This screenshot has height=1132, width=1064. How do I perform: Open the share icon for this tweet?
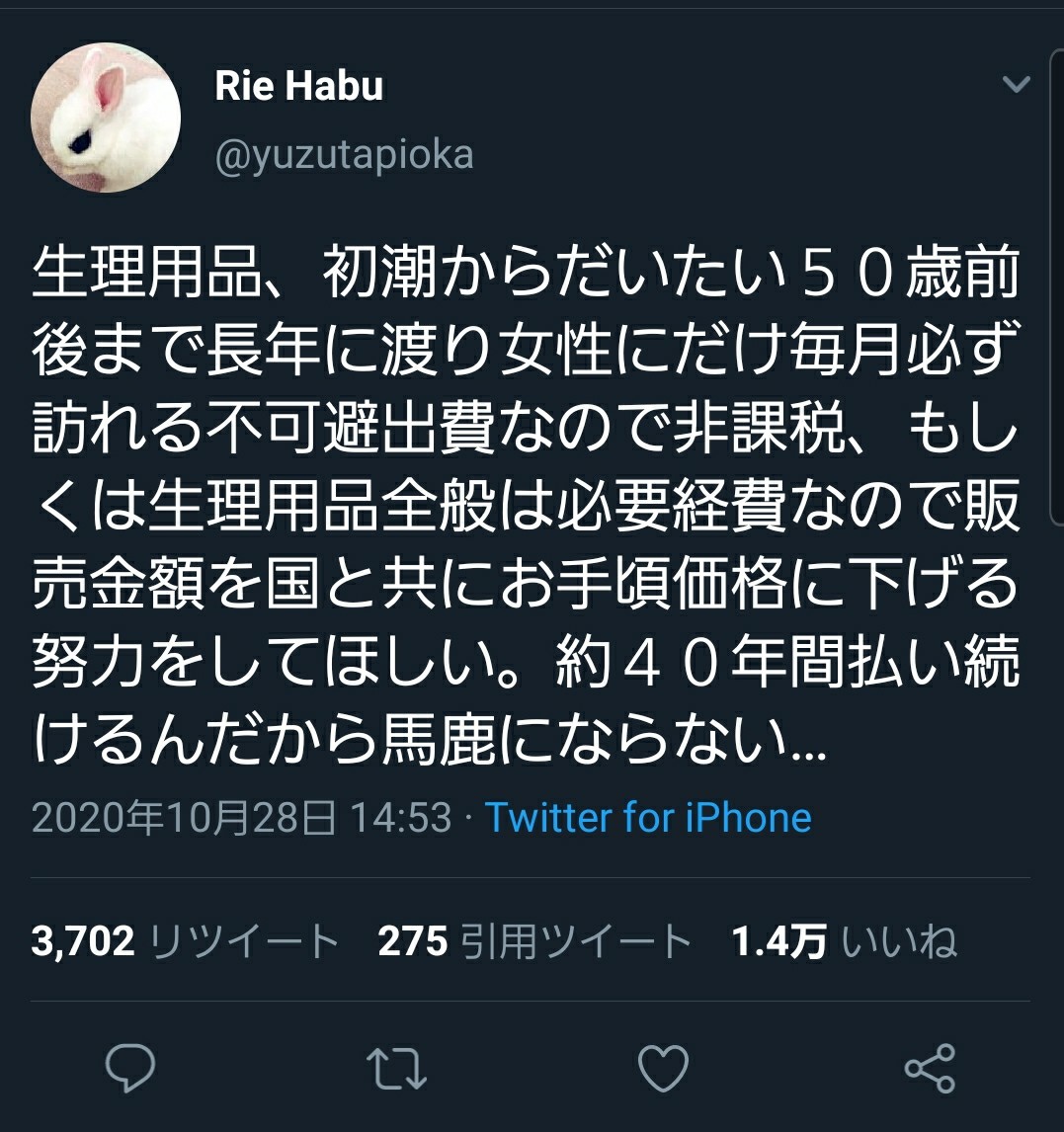(x=930, y=1068)
